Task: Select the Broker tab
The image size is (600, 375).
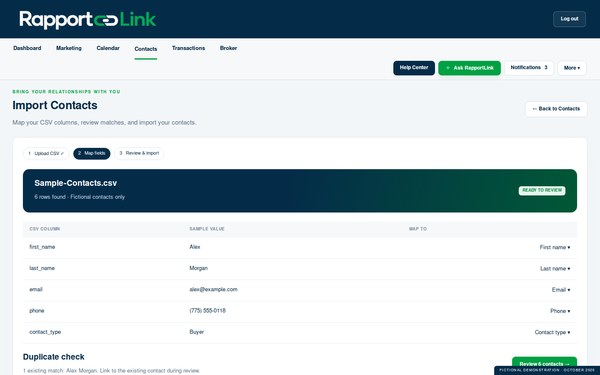Action: click(x=228, y=48)
